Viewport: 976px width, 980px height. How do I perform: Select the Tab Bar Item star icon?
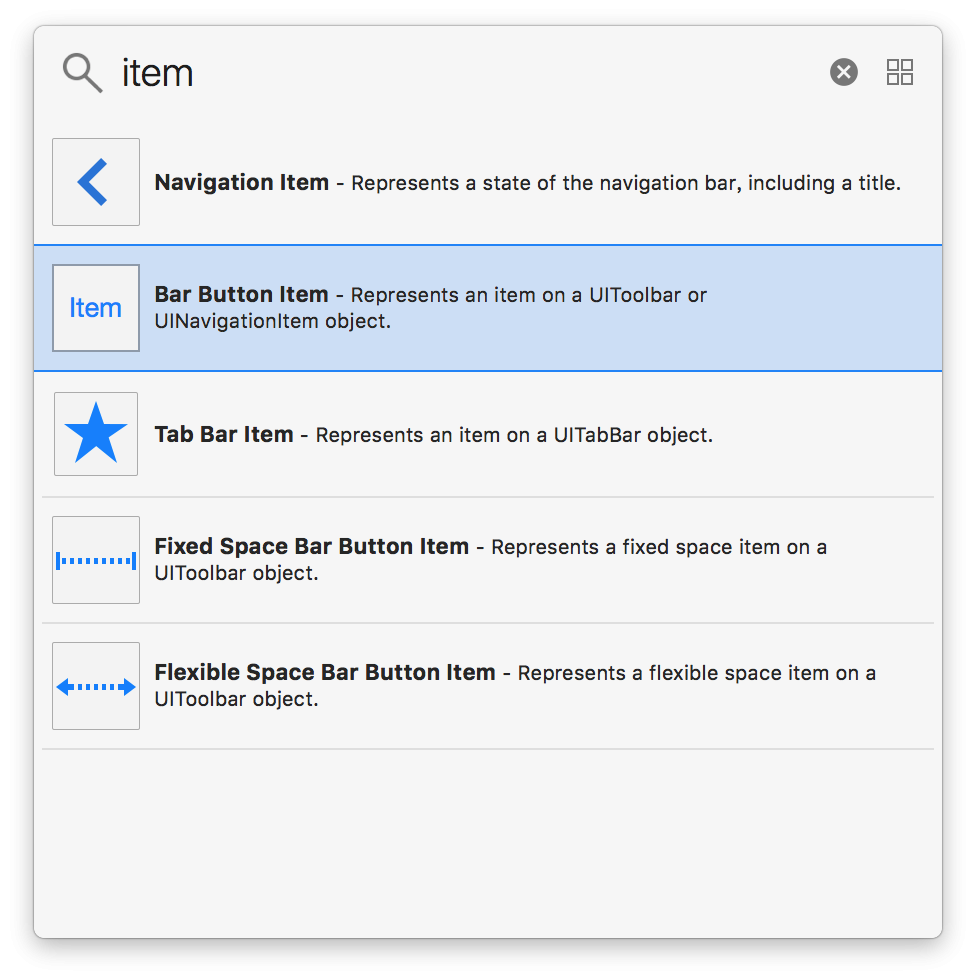(x=96, y=434)
